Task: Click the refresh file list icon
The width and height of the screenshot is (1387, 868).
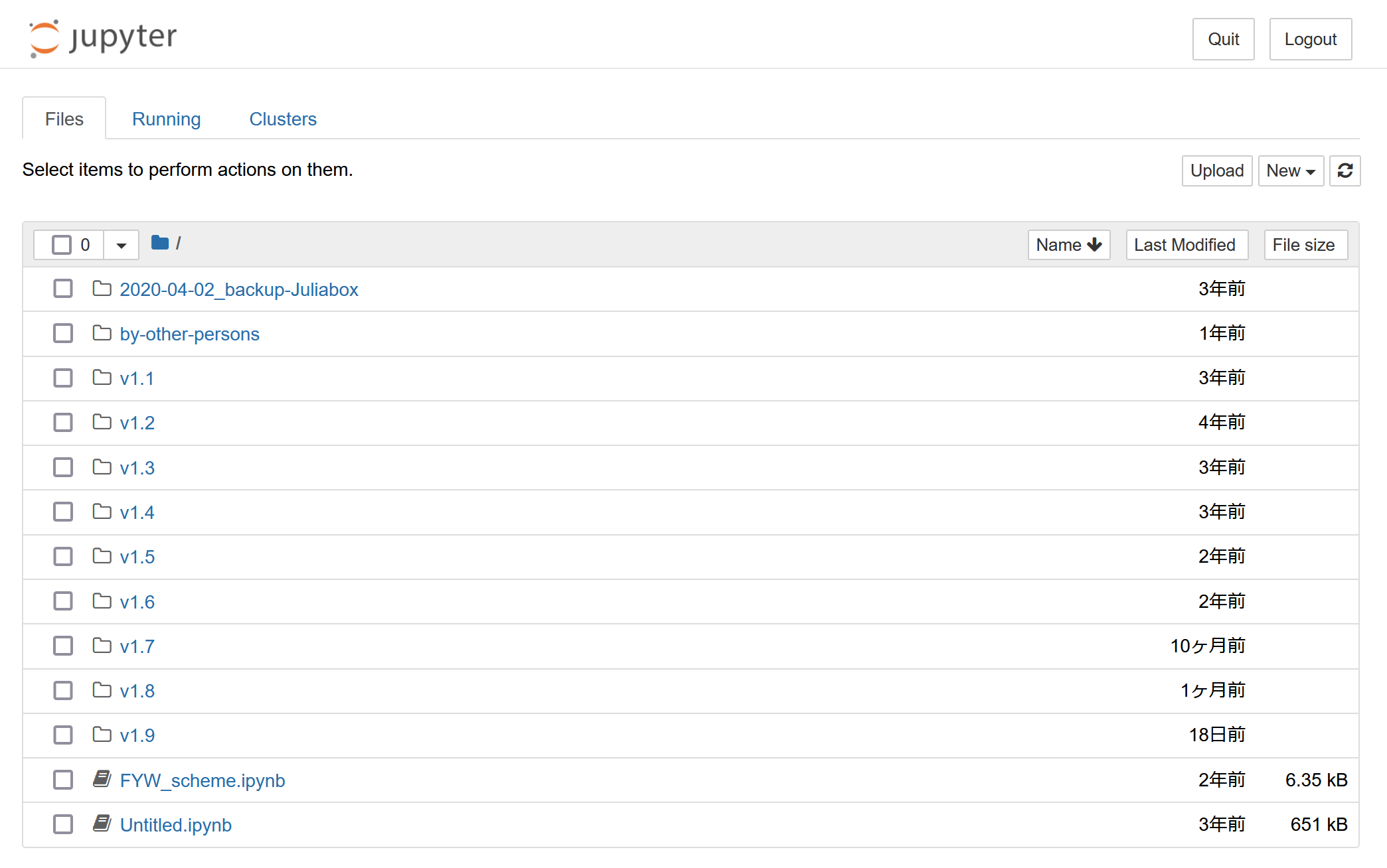Action: click(x=1345, y=171)
